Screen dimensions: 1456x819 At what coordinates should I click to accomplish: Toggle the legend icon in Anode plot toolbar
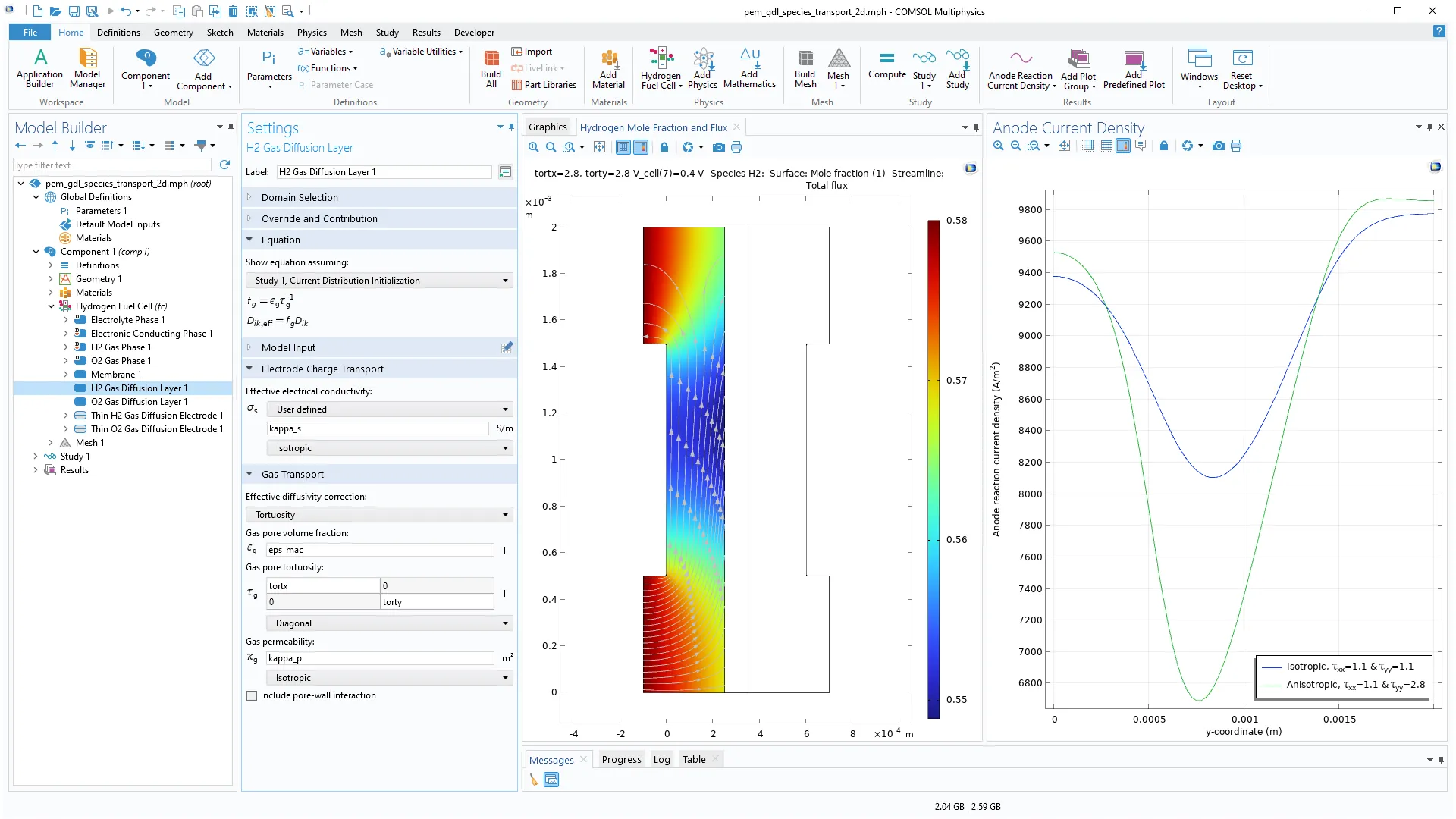click(x=1123, y=146)
